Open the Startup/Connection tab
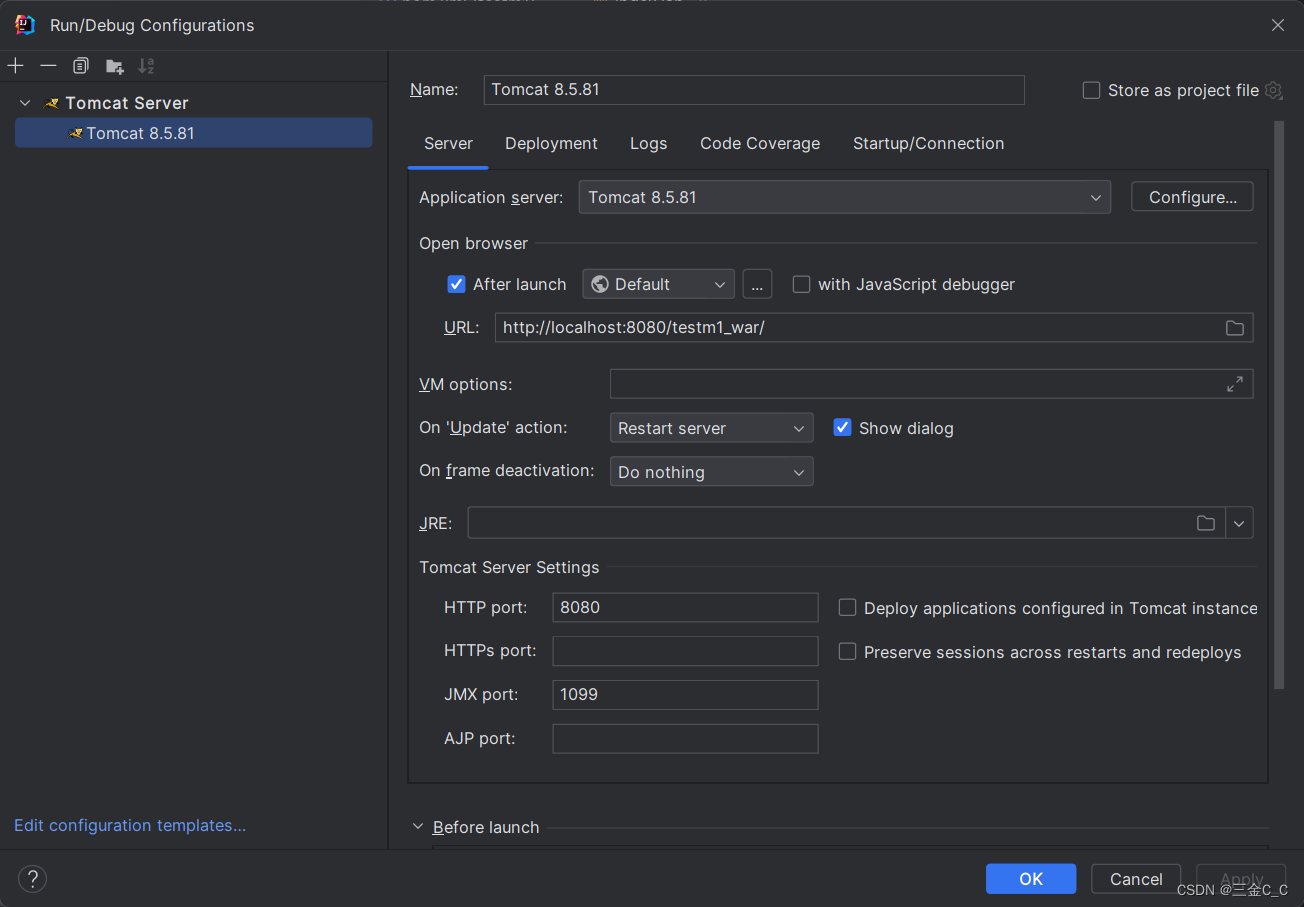The width and height of the screenshot is (1304, 907). (928, 143)
